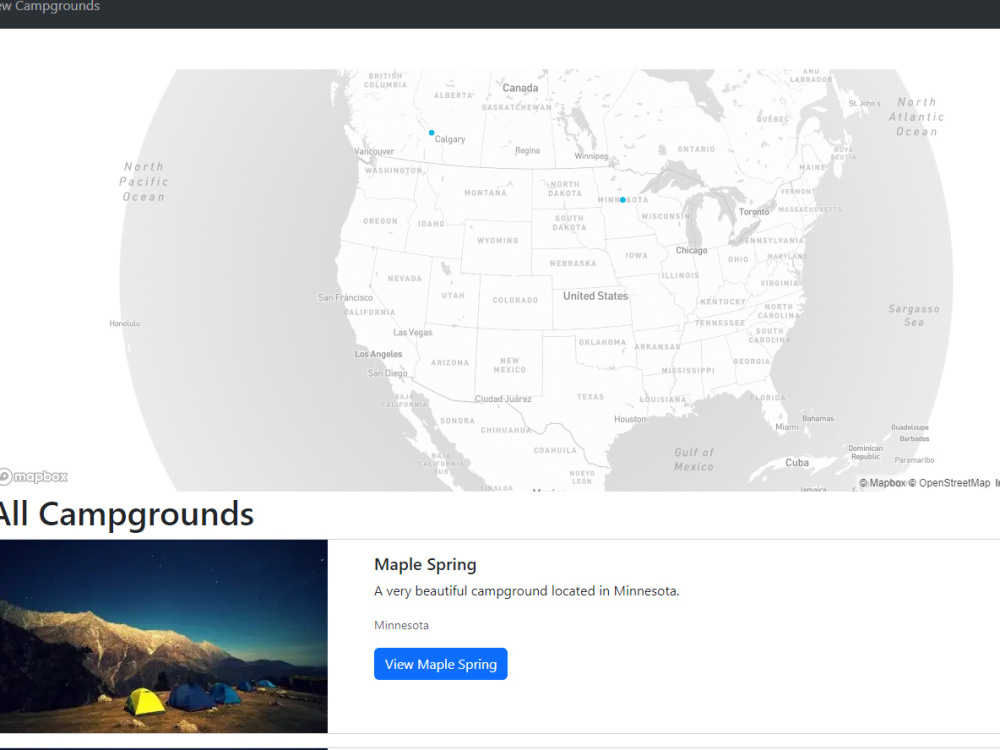Open the Maple Spring campground thumbnail
The image size is (1000, 750).
(x=164, y=636)
